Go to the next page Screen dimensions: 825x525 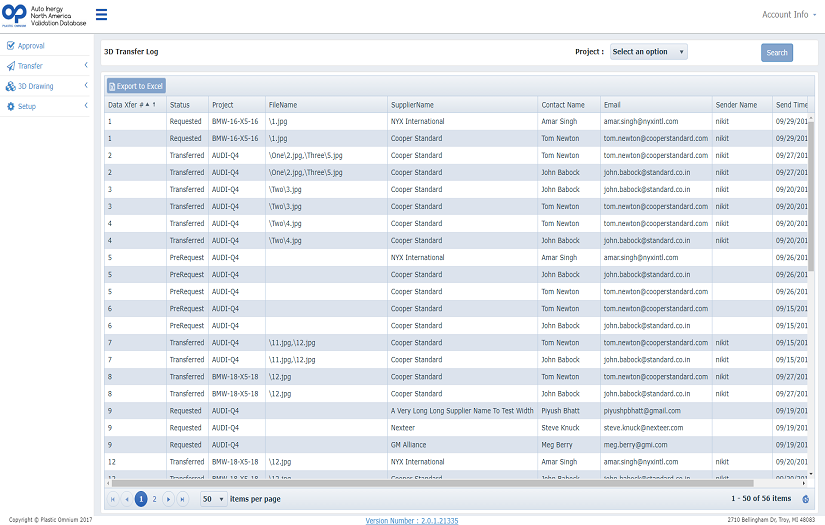[168, 499]
